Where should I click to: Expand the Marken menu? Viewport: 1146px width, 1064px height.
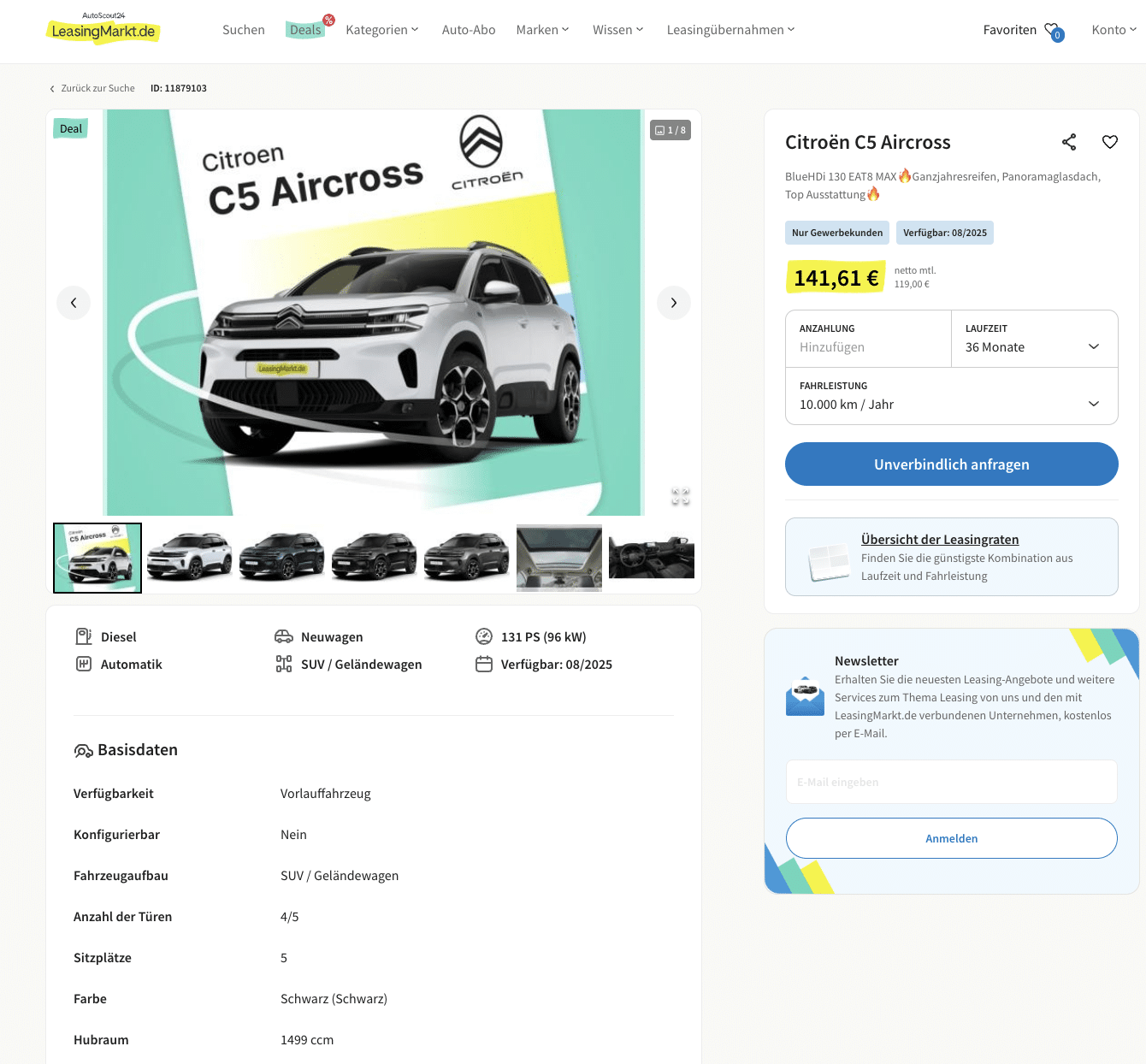(542, 30)
